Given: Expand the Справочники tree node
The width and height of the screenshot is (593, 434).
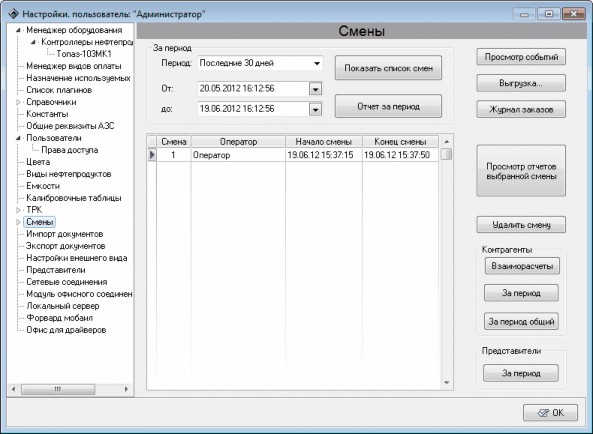Looking at the screenshot, I should click(x=18, y=102).
